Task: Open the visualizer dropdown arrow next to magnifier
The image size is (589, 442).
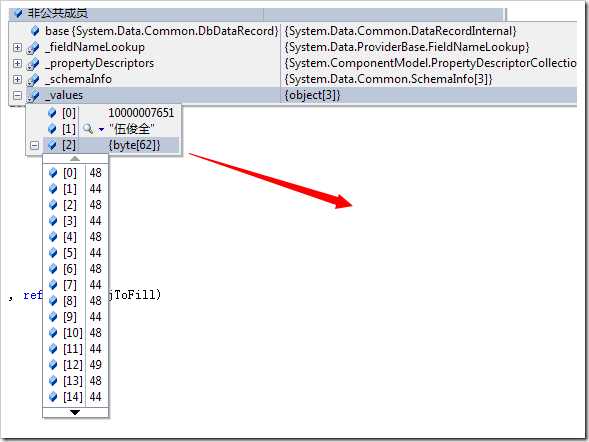Action: point(101,130)
